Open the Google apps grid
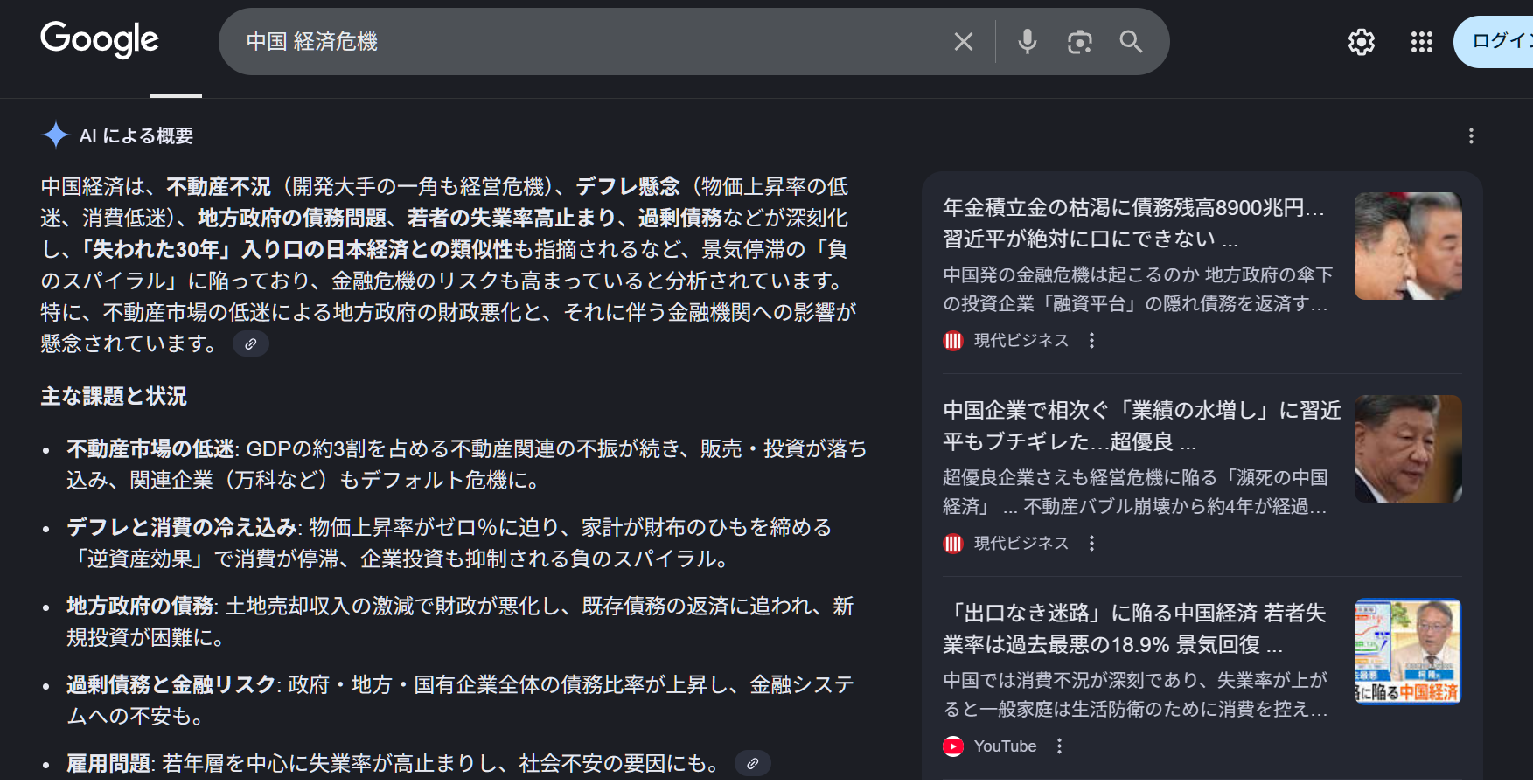1533x784 pixels. [x=1421, y=42]
